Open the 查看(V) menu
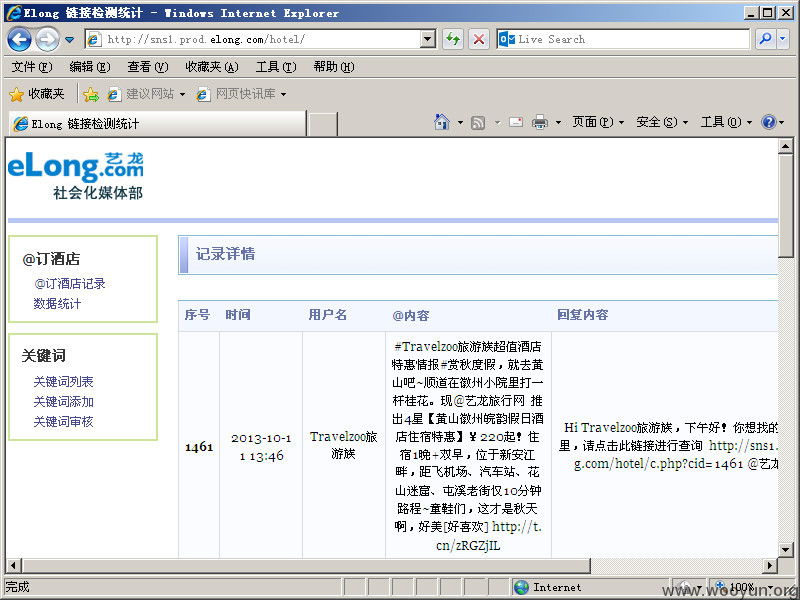This screenshot has width=800, height=600. click(x=147, y=67)
